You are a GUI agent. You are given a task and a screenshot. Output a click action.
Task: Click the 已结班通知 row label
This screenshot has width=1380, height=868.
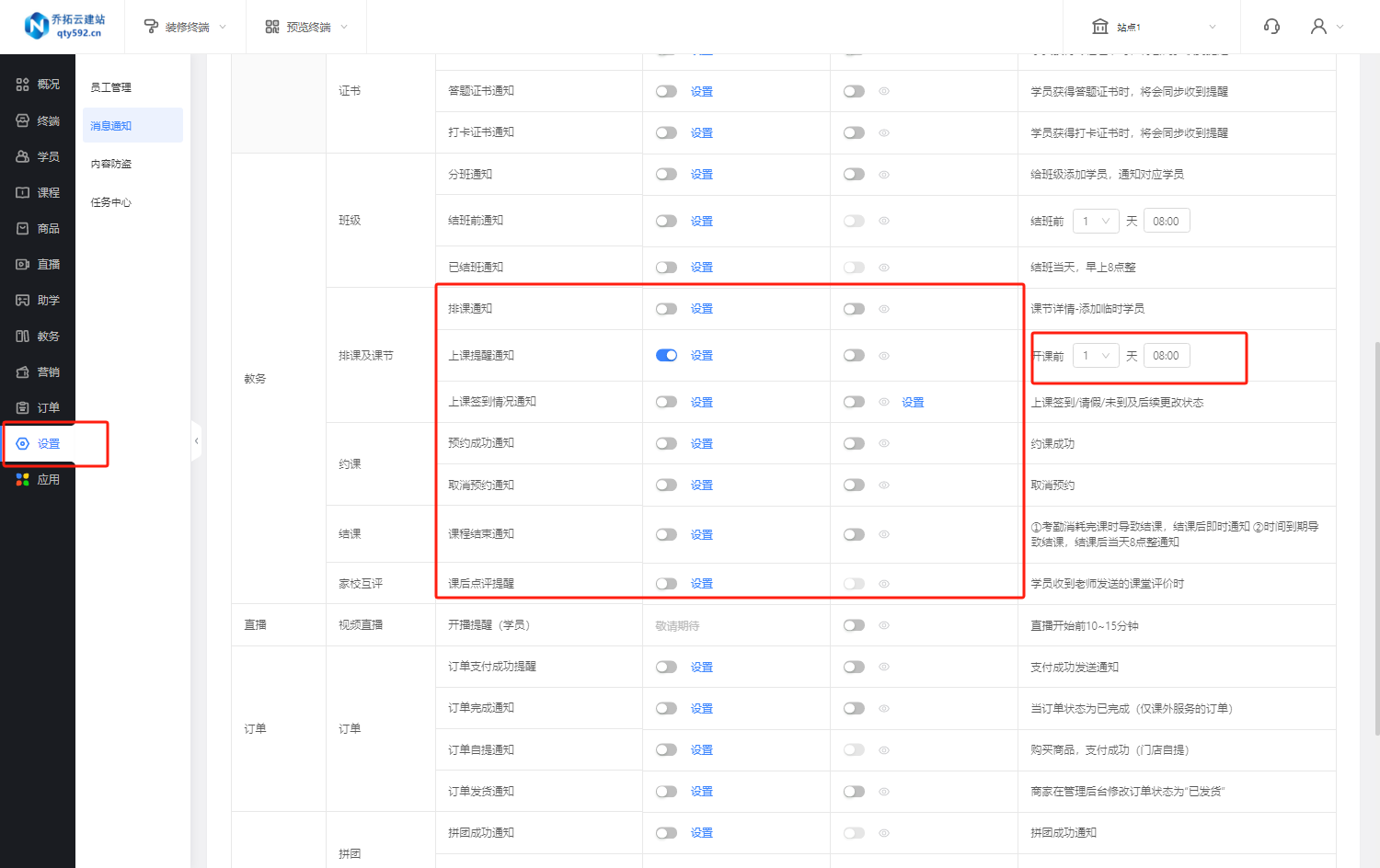[x=476, y=267]
